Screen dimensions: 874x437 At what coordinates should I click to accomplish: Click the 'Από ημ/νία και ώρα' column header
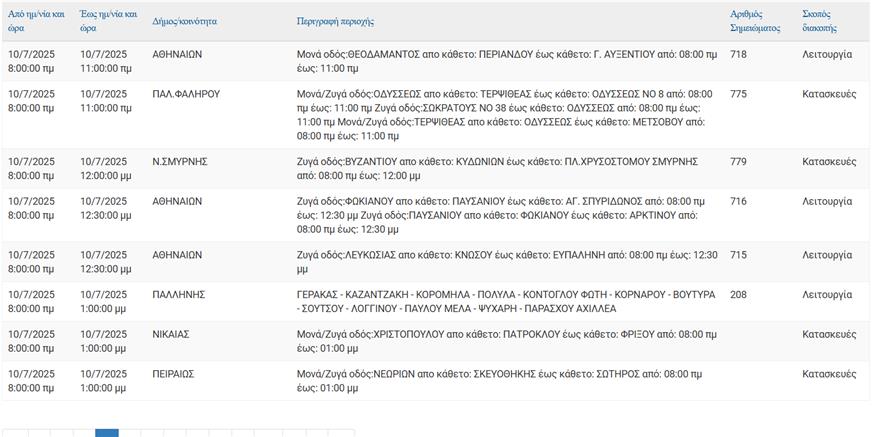36,21
